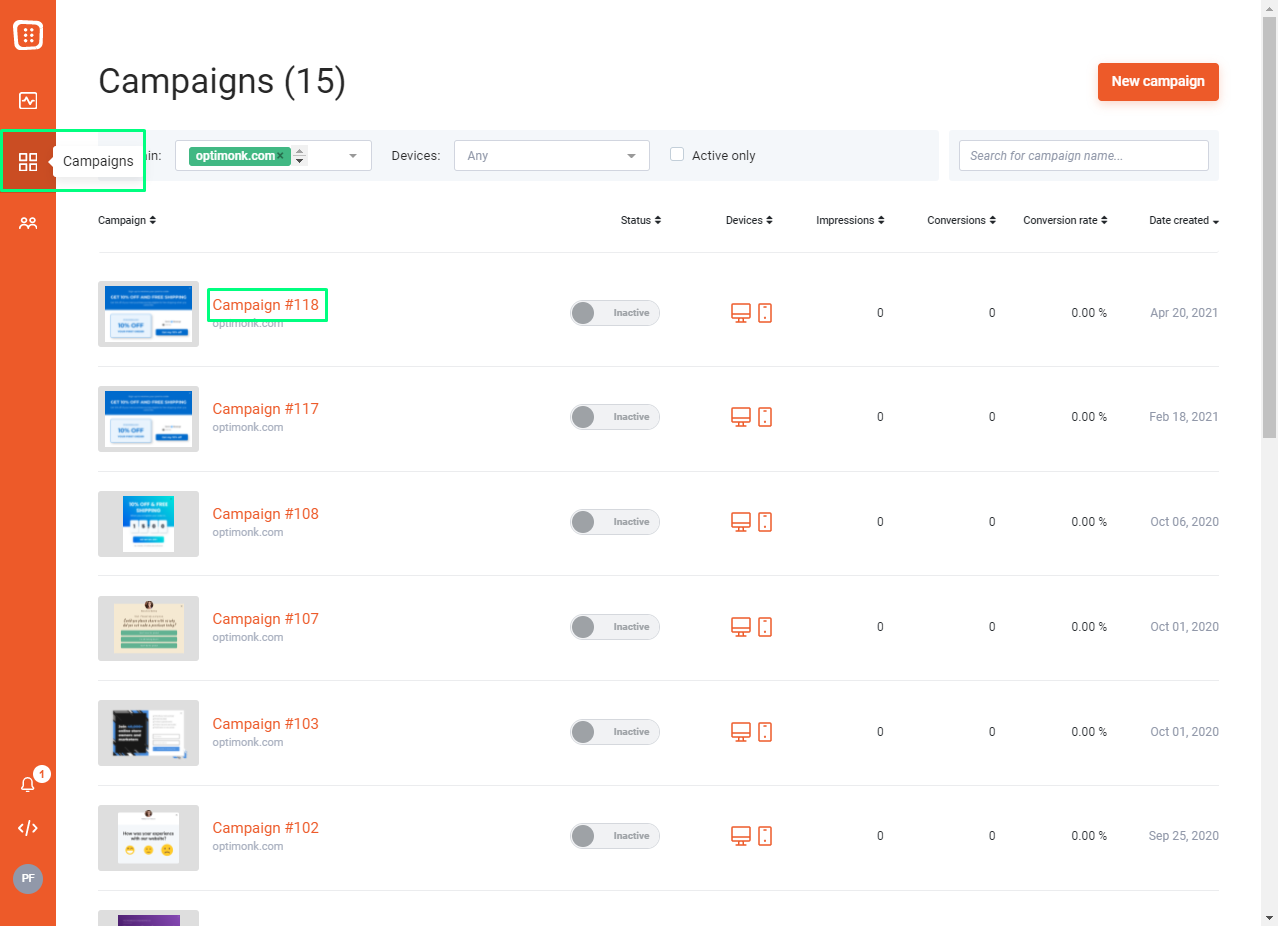
Task: Open Campaign #117 link
Action: pos(266,409)
